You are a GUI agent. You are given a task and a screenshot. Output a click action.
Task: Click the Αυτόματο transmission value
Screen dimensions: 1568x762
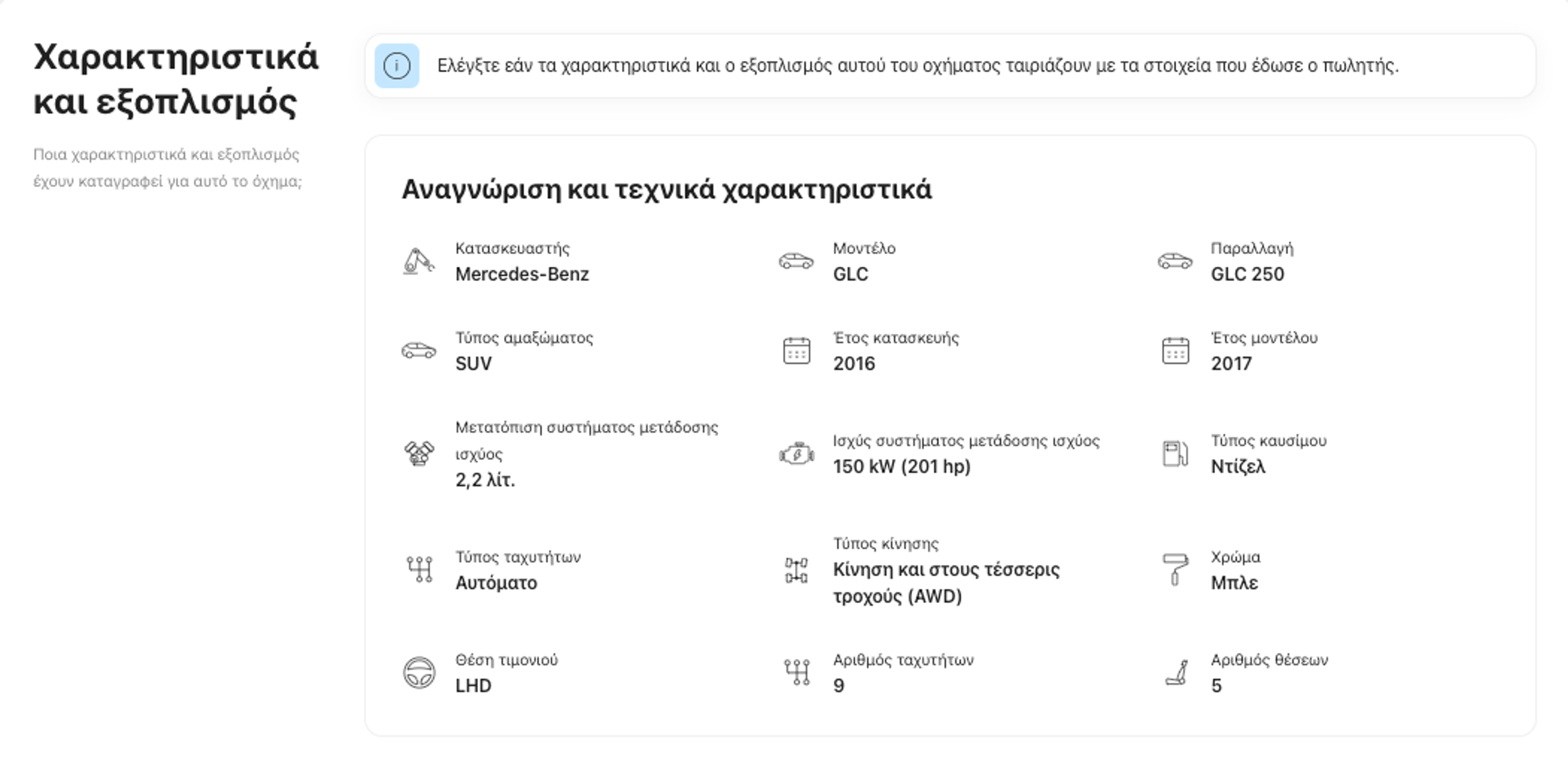[496, 583]
